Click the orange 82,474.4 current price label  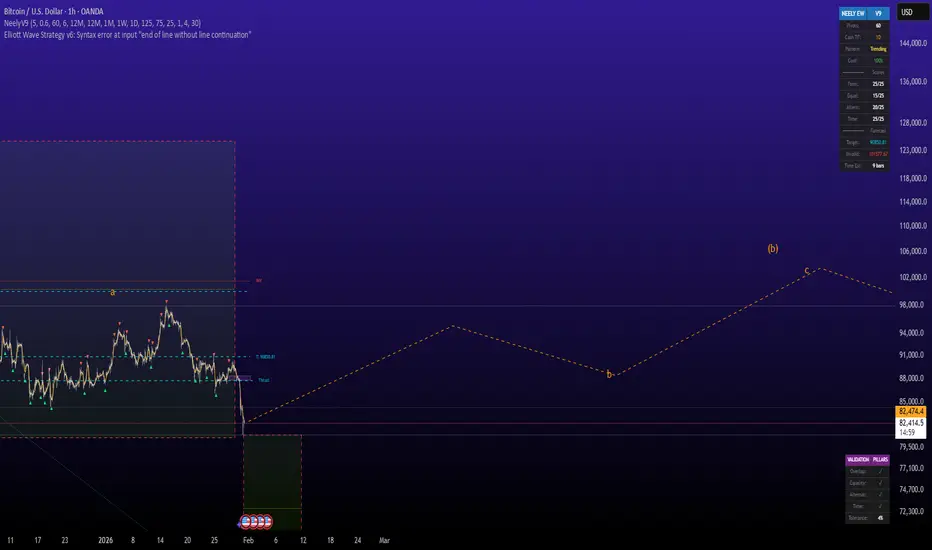coord(910,411)
